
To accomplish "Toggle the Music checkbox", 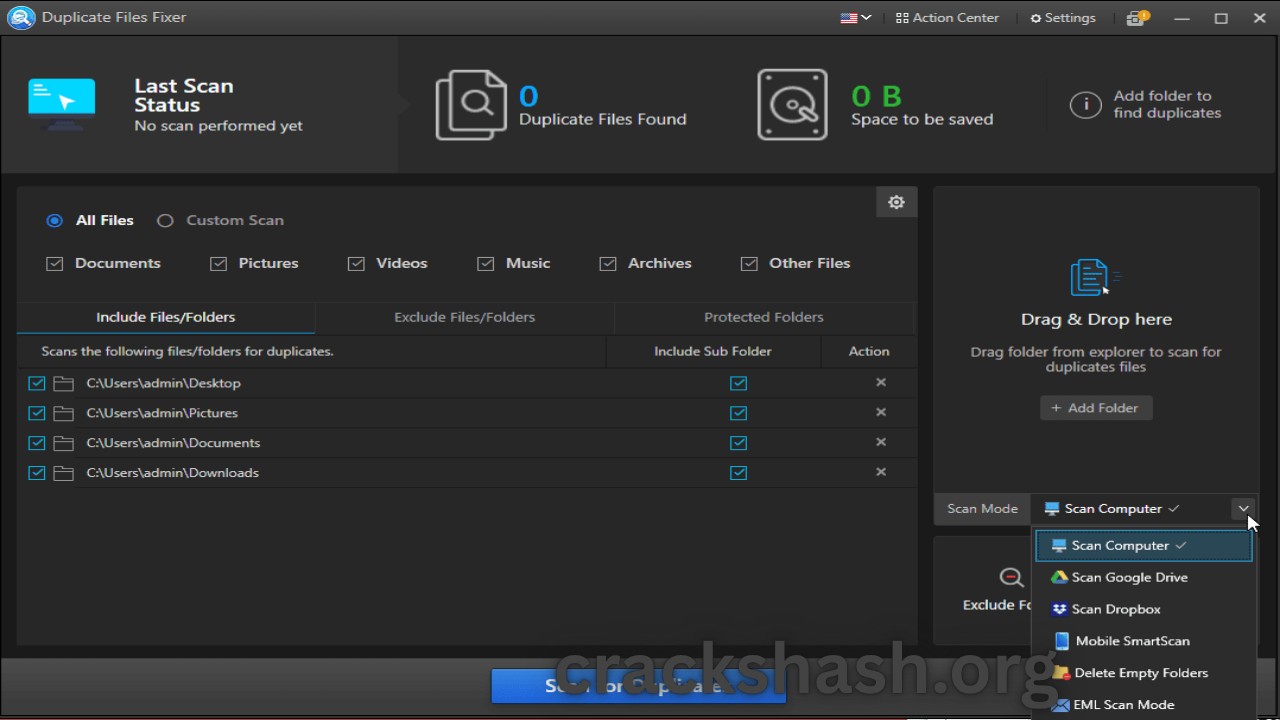I will 486,264.
